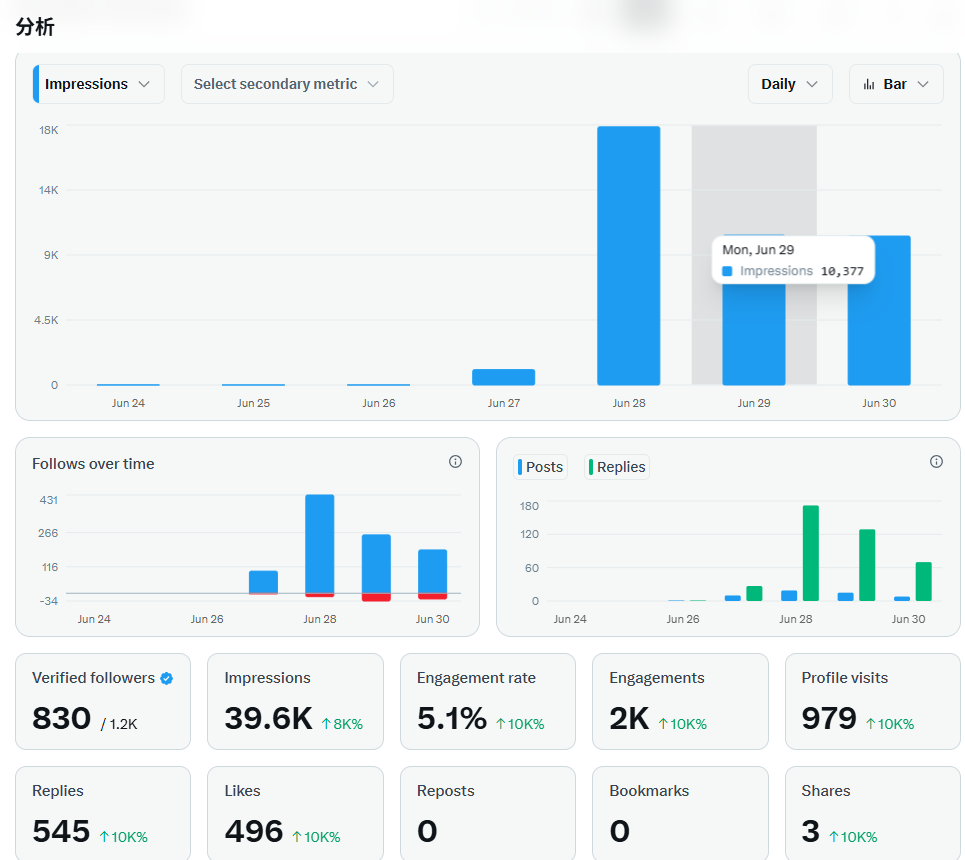The image size is (965, 860).
Task: Open the Bookmarks card
Action: 680,813
